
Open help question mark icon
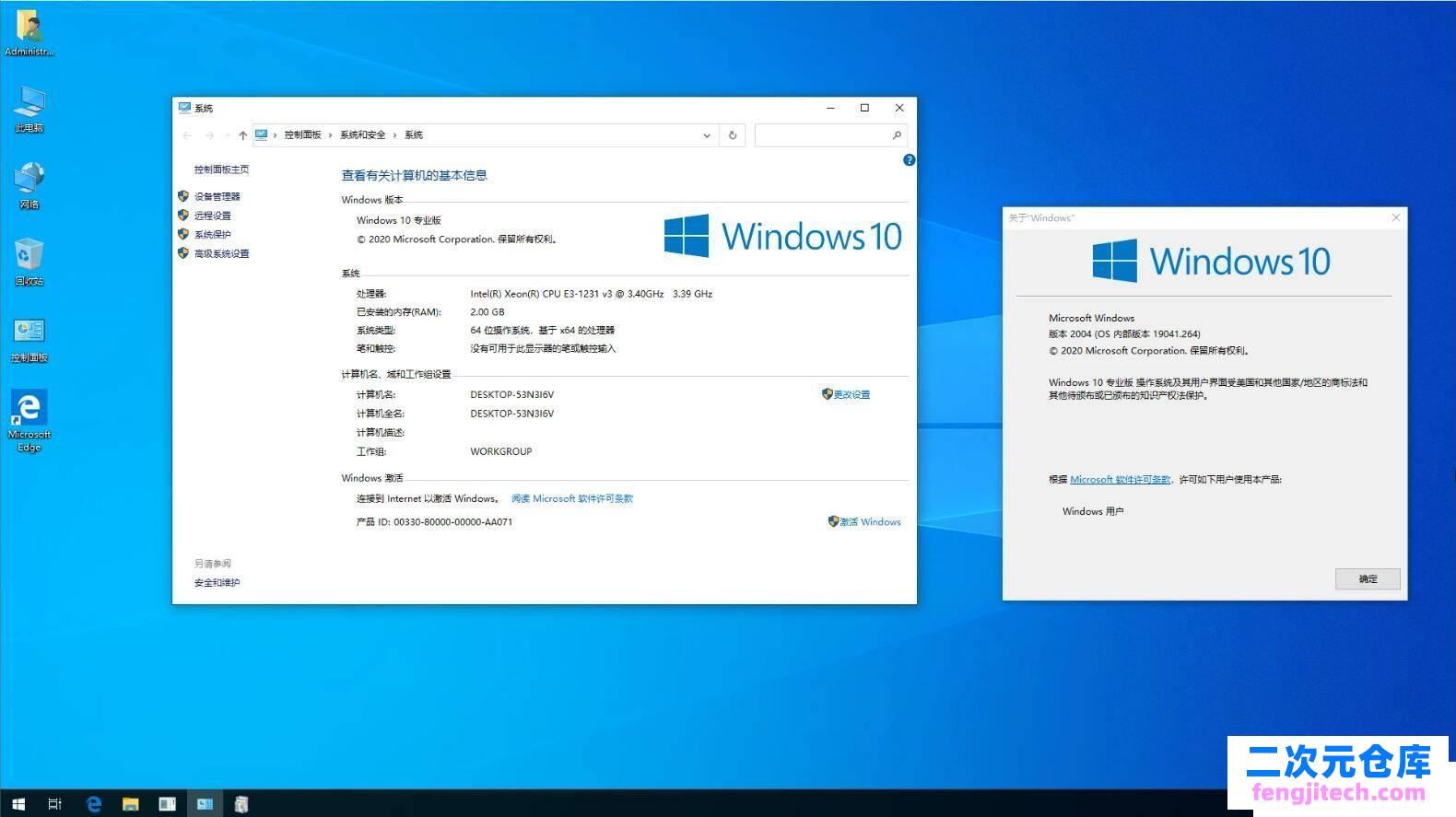pos(909,160)
